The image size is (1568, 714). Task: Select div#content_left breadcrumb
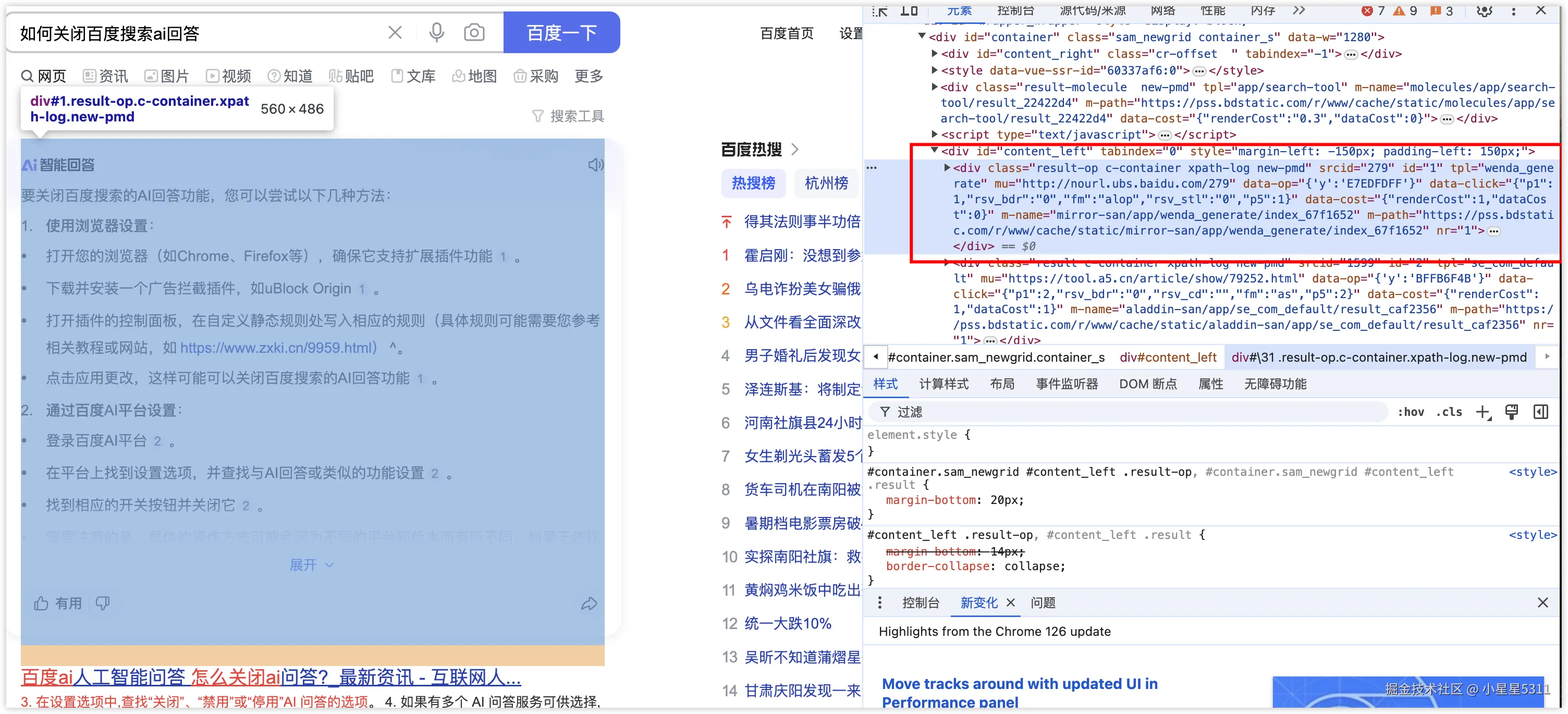click(1168, 358)
